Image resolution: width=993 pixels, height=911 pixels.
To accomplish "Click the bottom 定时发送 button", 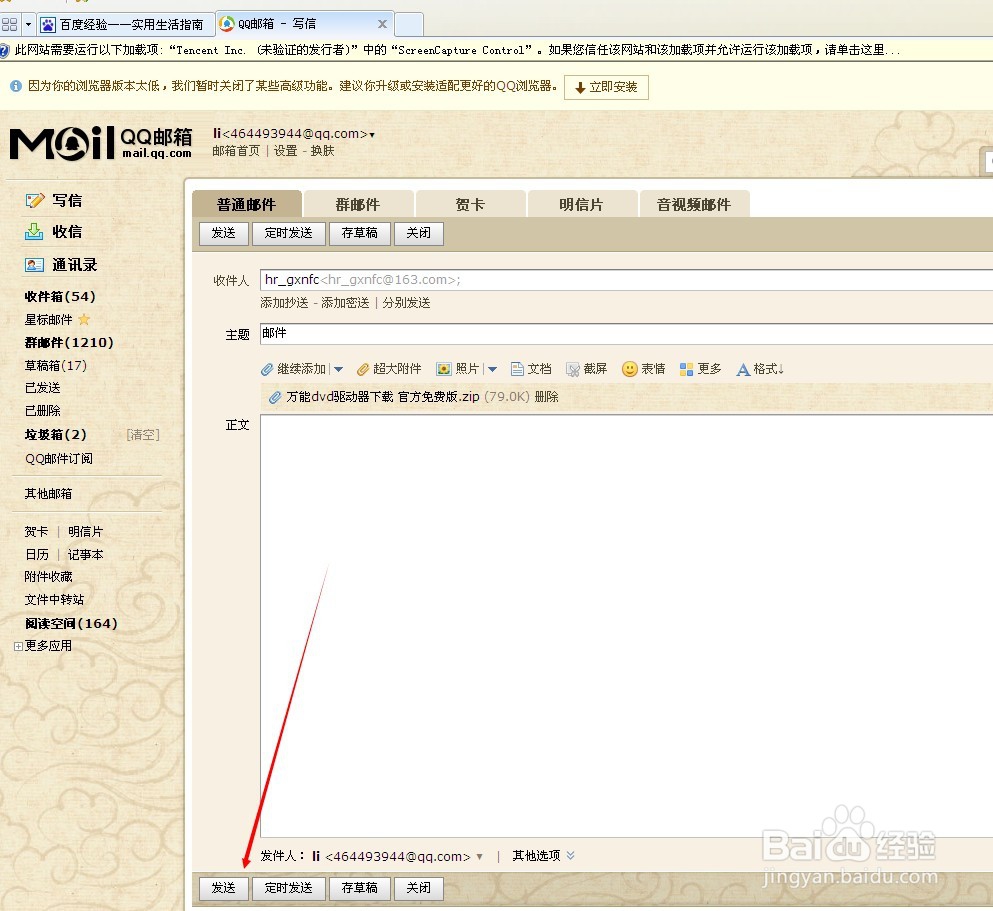I will (x=289, y=888).
